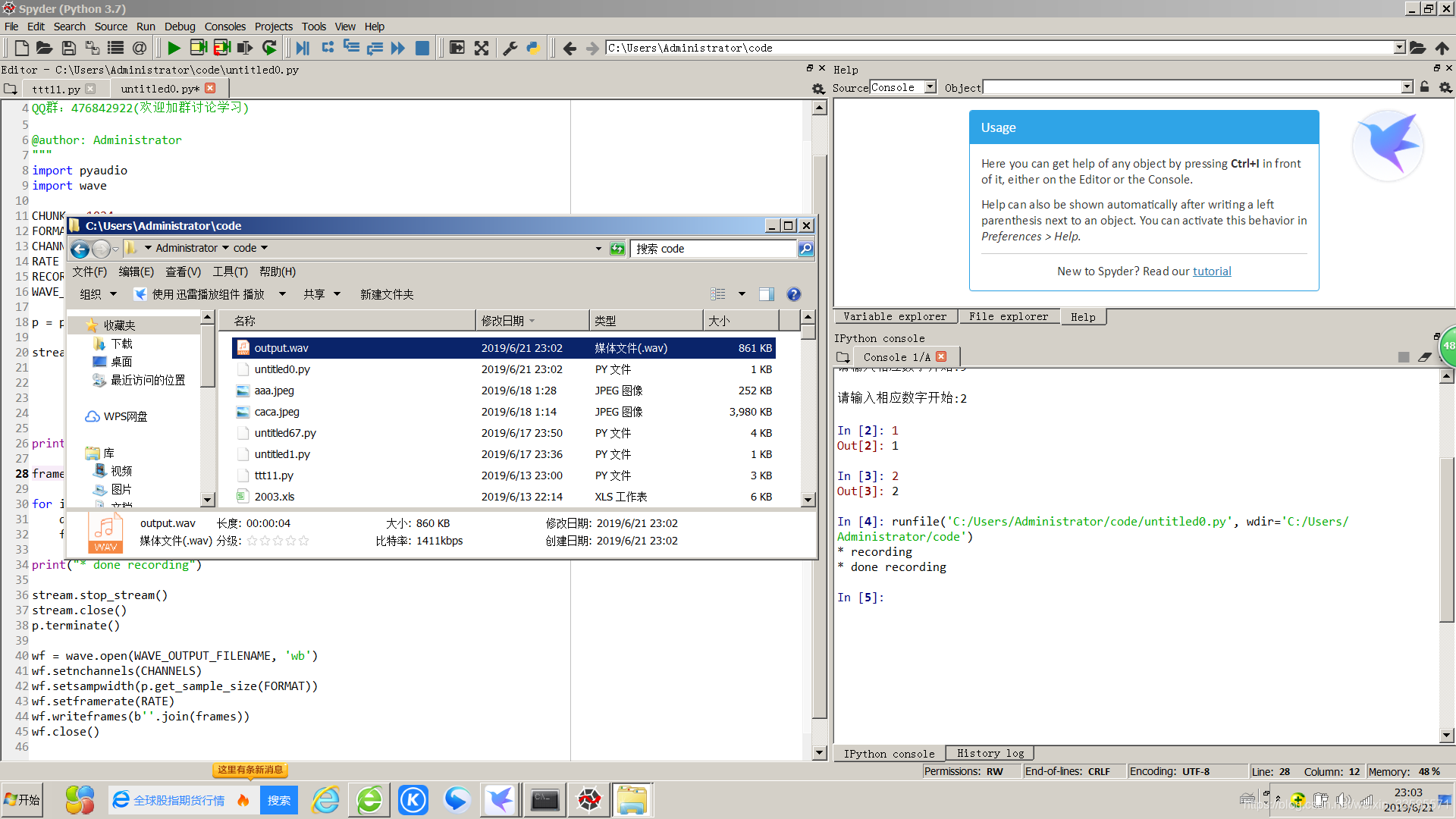Screen dimensions: 1456x819
Task: Click the File explorer tab icon
Action: click(x=1006, y=317)
